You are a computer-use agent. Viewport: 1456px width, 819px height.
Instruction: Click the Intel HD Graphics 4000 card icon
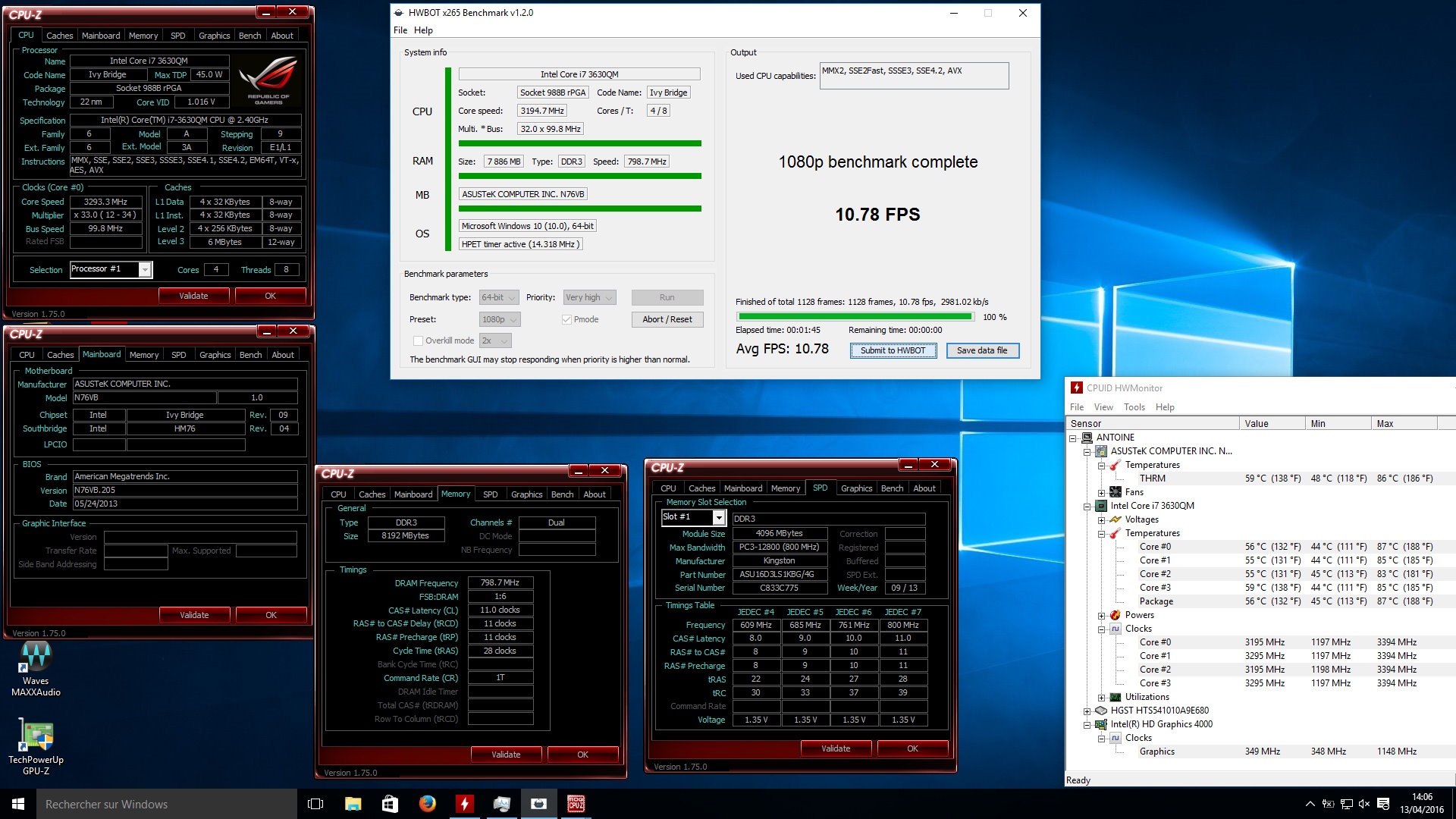1101,724
